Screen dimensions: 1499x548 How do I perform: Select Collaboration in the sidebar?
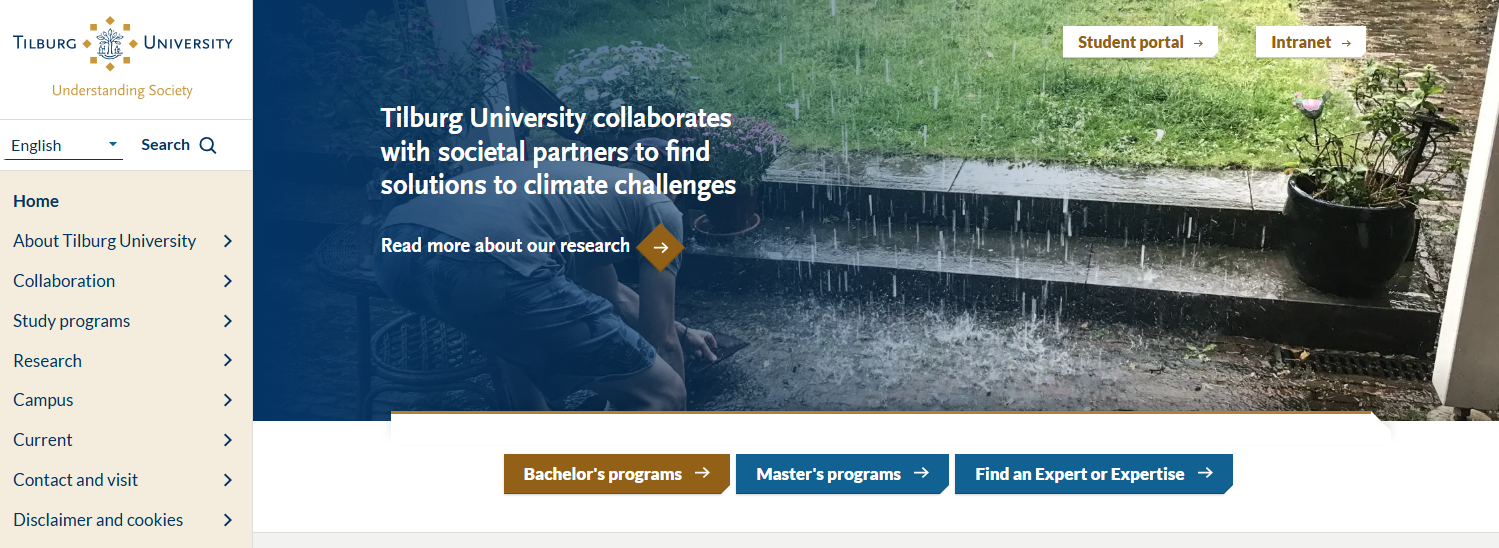tap(64, 281)
